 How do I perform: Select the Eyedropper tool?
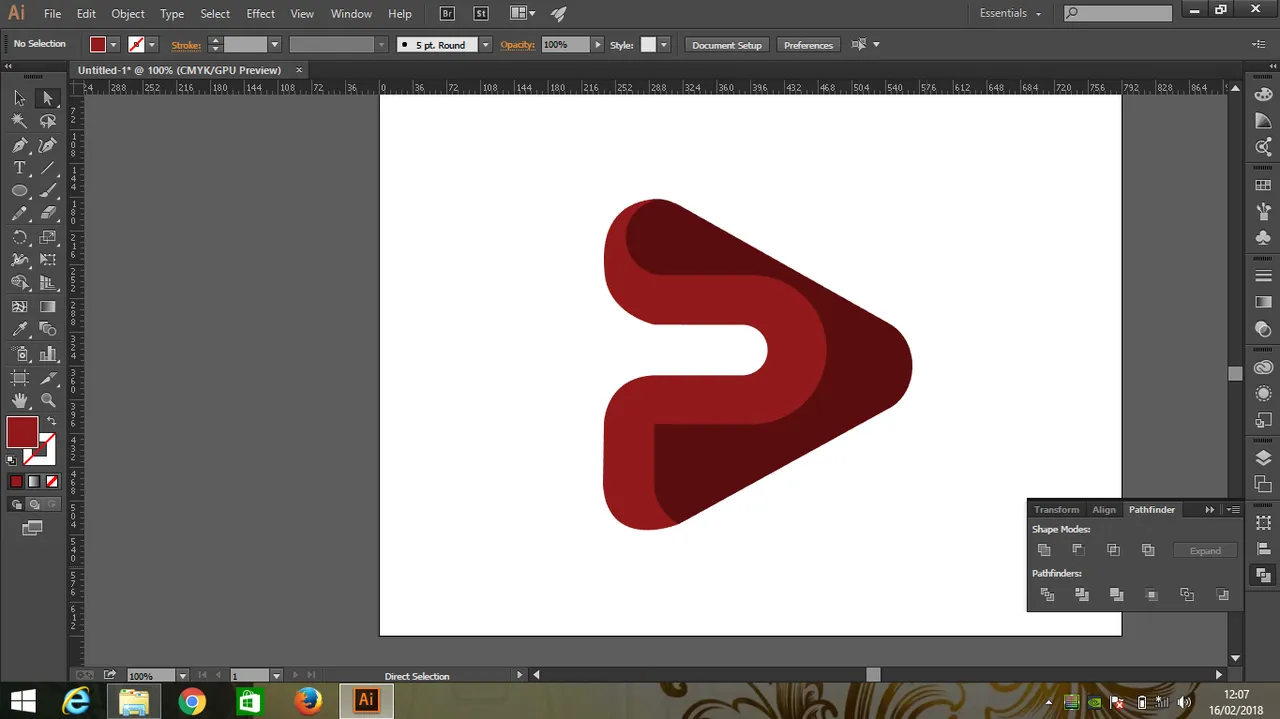[x=19, y=330]
